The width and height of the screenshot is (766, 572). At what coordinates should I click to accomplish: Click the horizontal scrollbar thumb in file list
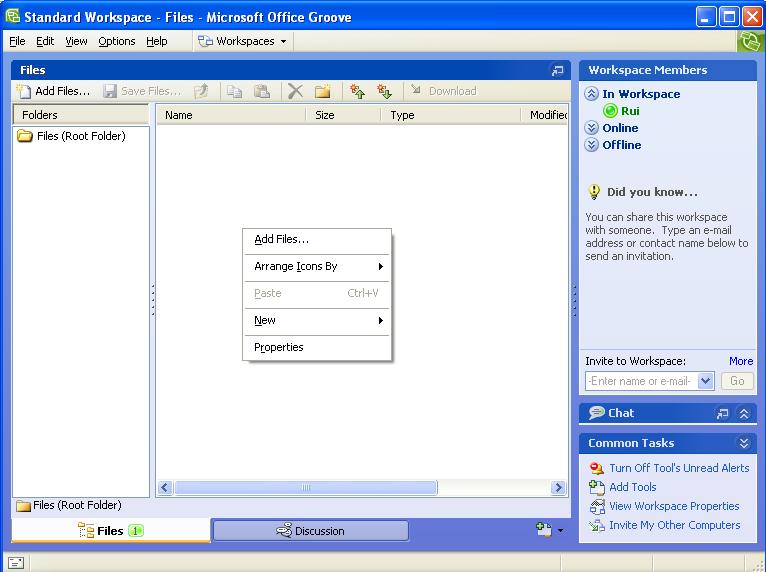point(306,487)
